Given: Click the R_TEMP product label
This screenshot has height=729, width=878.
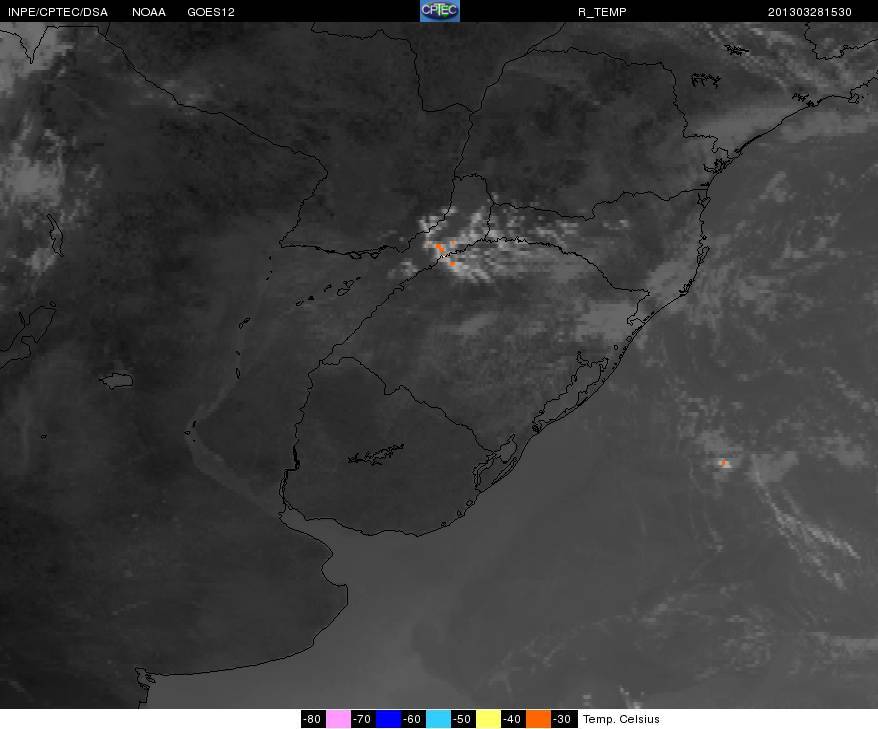Looking at the screenshot, I should pos(602,12).
